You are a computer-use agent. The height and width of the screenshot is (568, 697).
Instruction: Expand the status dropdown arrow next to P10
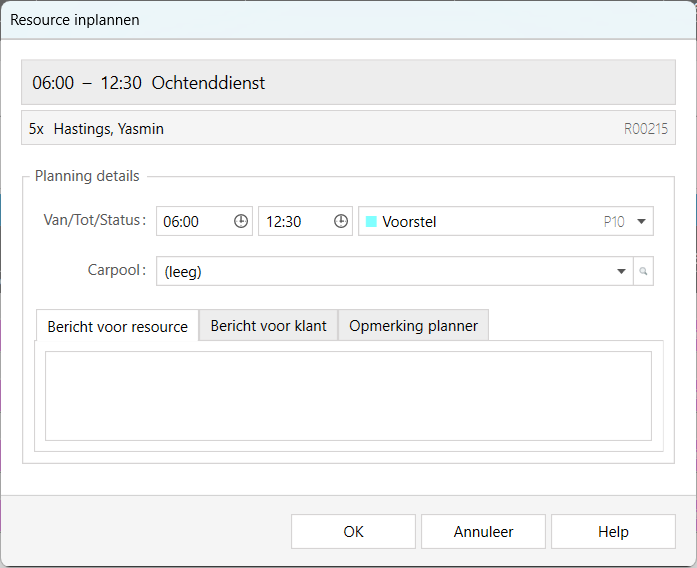pyautogui.click(x=640, y=222)
